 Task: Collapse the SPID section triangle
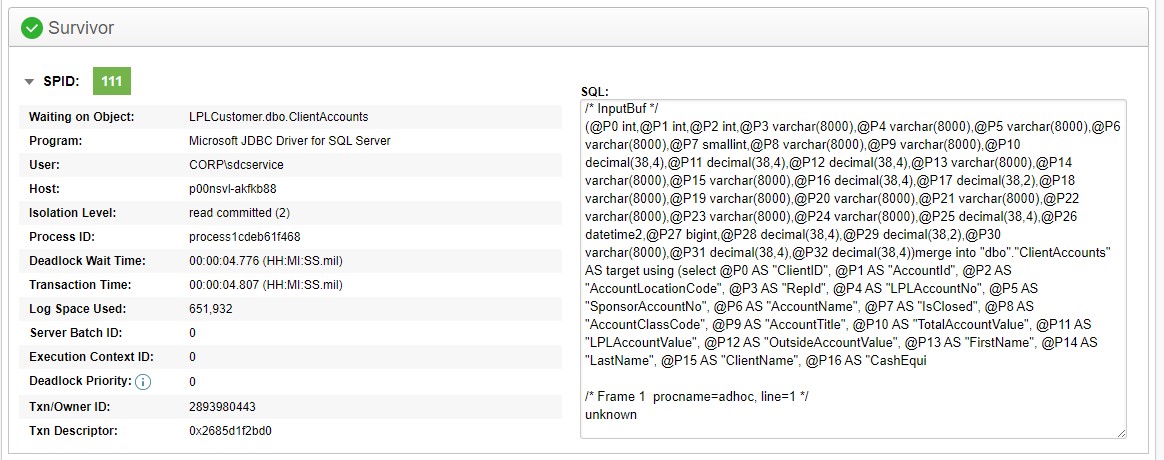(28, 81)
